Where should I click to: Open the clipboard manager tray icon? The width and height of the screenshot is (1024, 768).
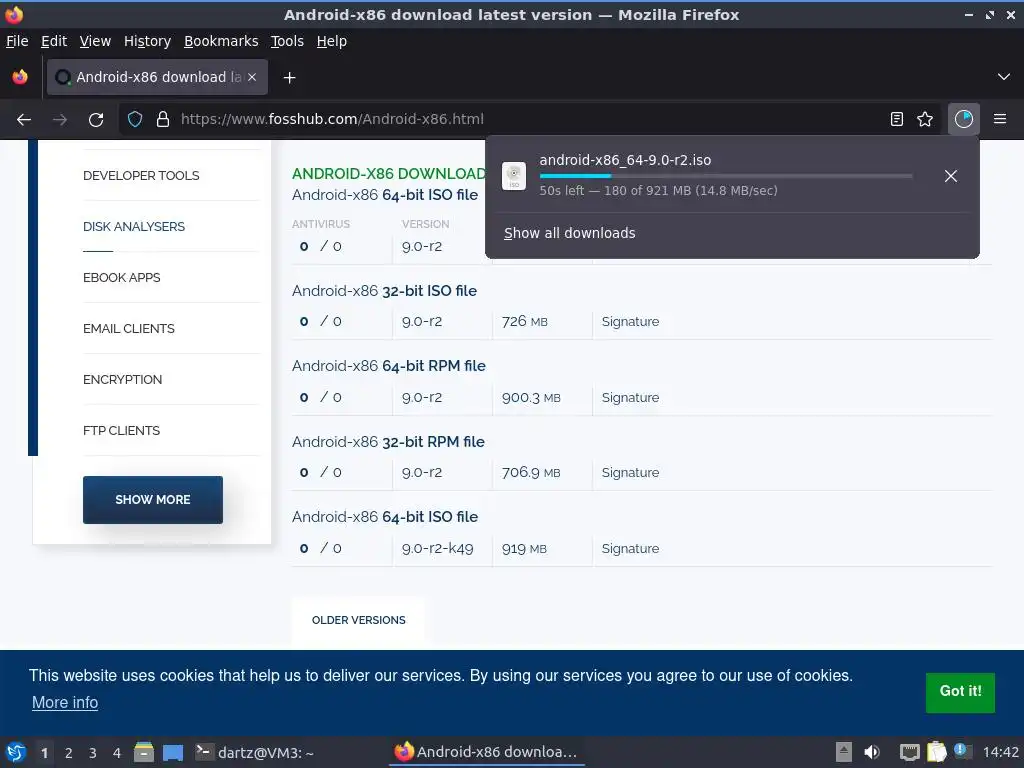pyautogui.click(x=936, y=752)
